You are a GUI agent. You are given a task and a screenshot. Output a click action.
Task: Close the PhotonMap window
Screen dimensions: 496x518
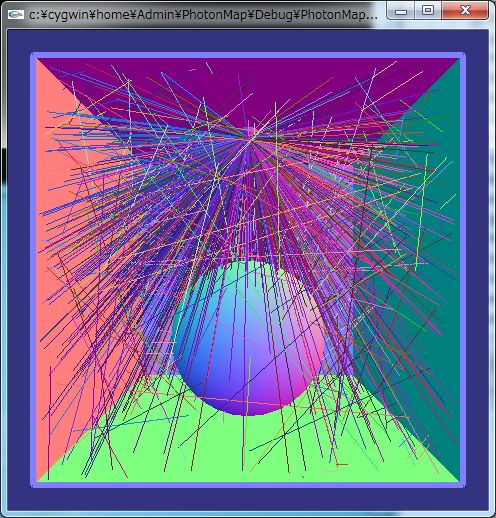pyautogui.click(x=465, y=10)
